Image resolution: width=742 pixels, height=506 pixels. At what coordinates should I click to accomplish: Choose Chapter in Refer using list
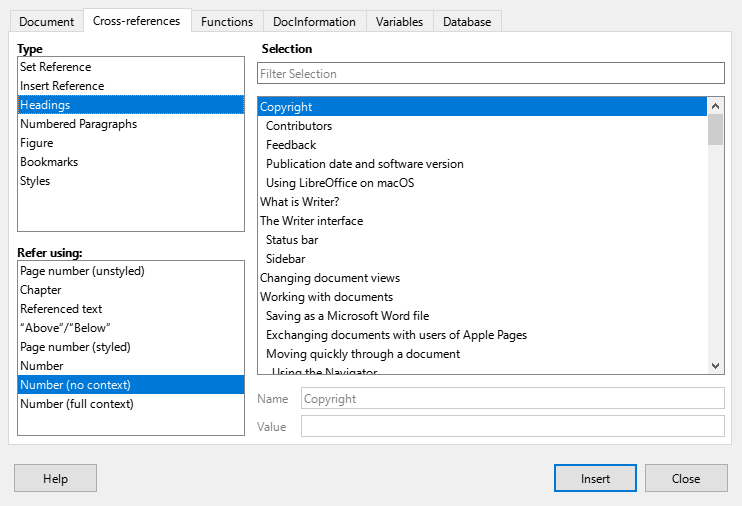click(131, 290)
